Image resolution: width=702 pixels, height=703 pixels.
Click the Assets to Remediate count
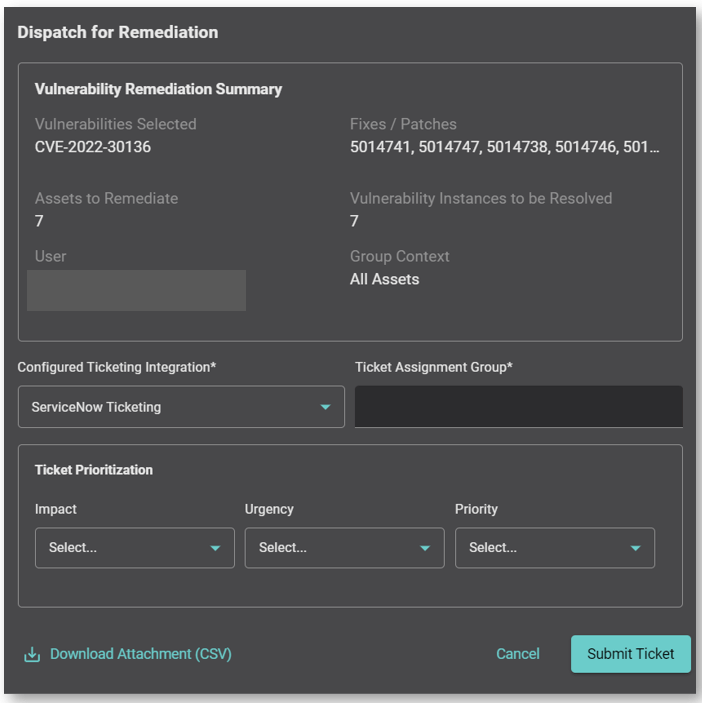click(39, 221)
